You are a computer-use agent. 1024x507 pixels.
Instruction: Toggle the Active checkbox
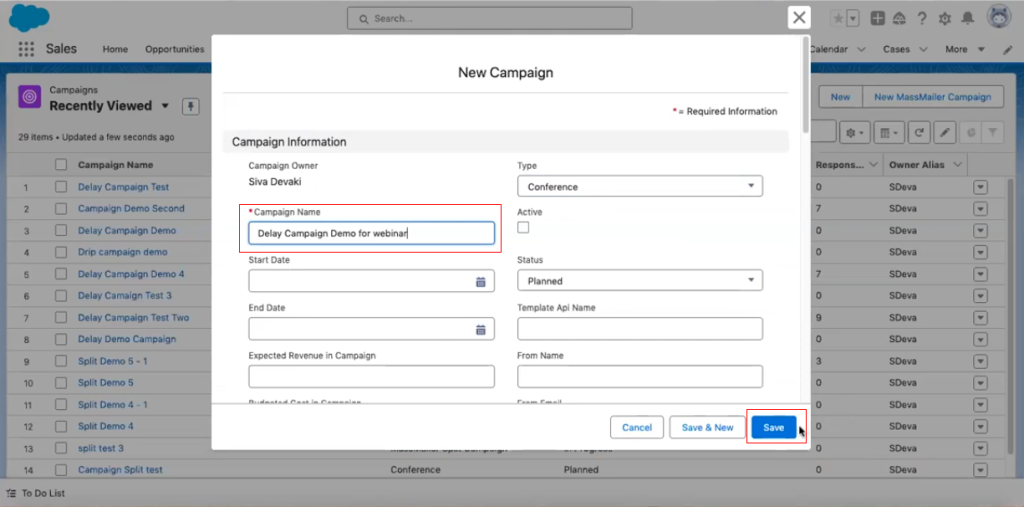[x=523, y=227]
